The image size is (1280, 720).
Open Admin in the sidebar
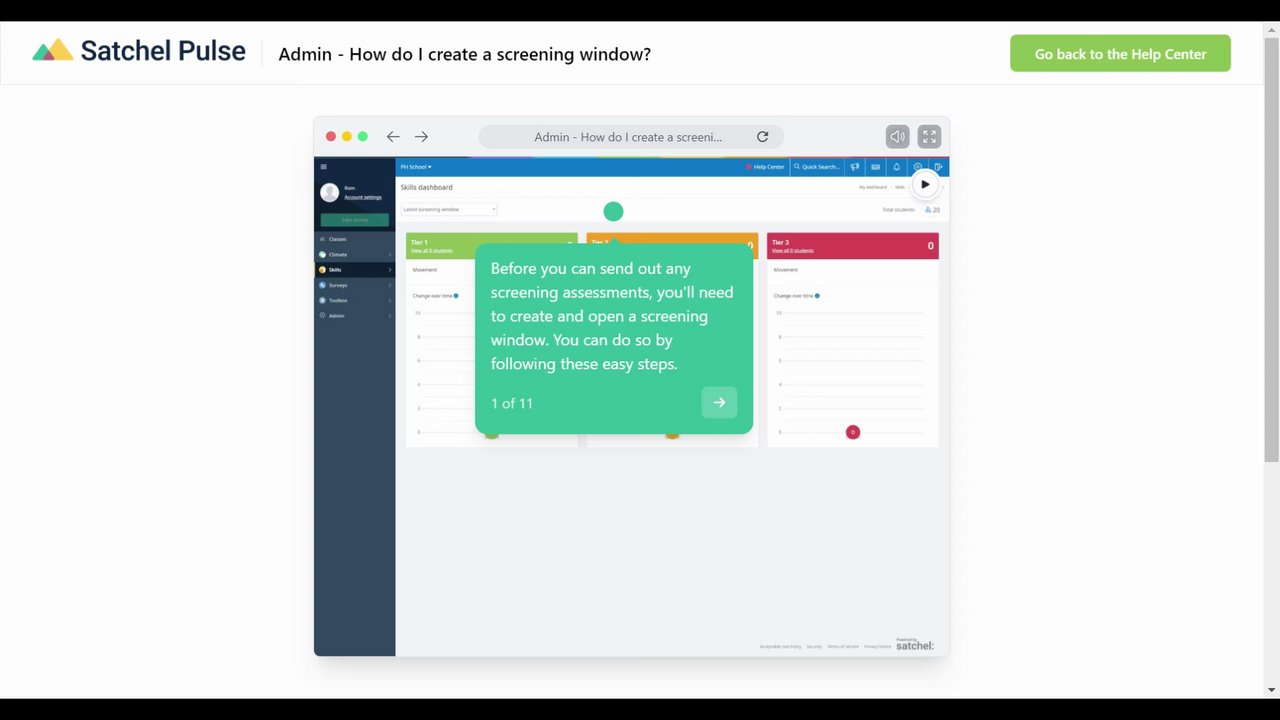[354, 316]
